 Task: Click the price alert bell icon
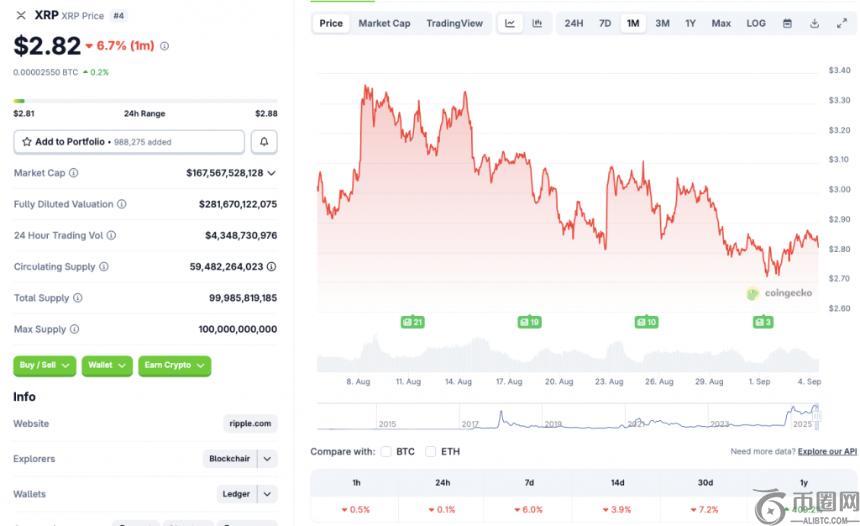coord(264,142)
